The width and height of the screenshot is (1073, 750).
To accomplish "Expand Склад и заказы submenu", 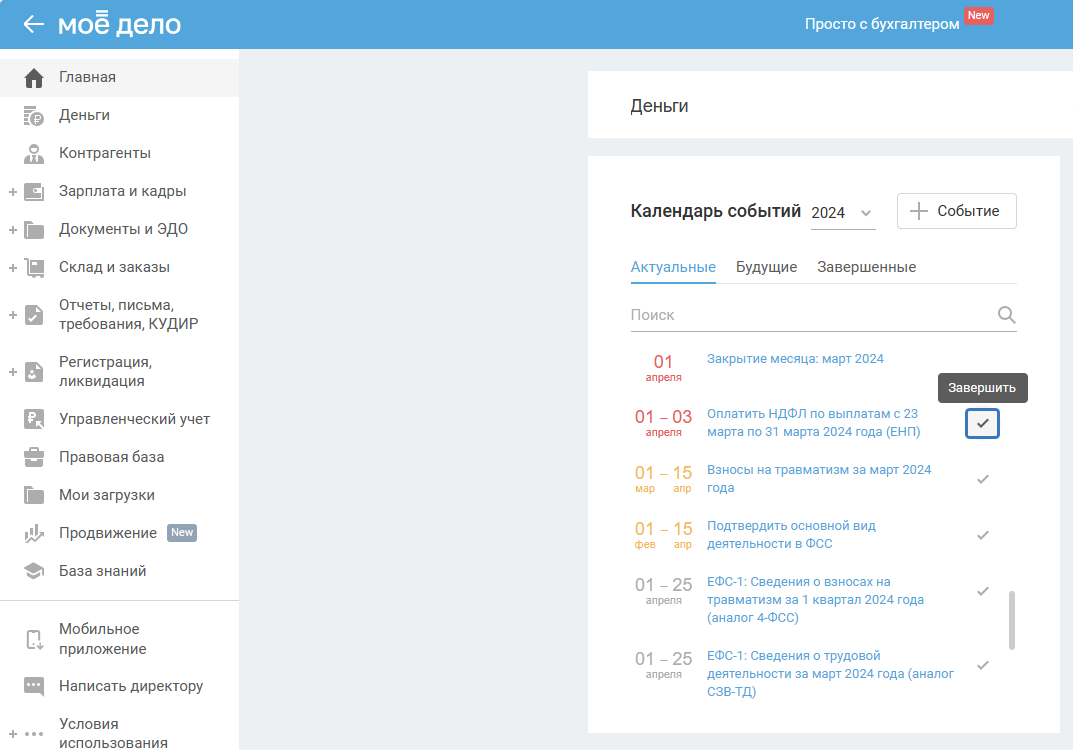I will (x=12, y=268).
